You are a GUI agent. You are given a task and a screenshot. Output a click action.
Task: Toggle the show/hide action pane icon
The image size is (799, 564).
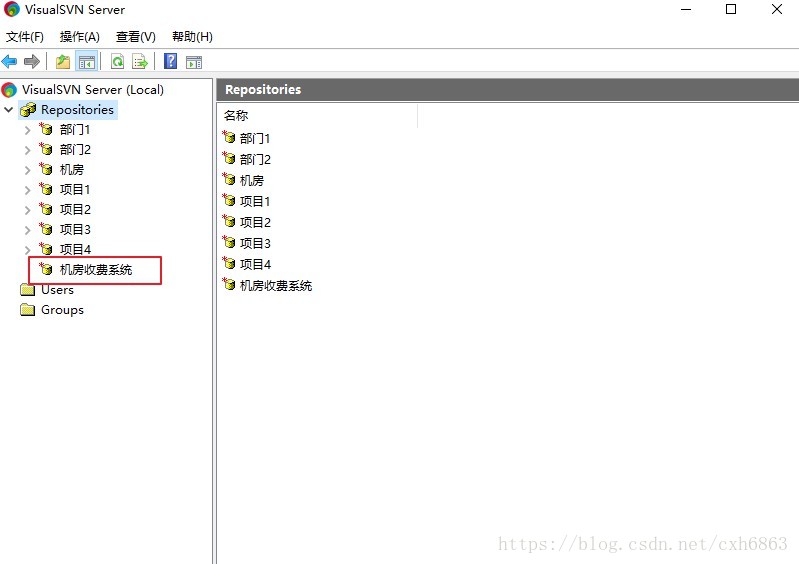click(x=194, y=62)
